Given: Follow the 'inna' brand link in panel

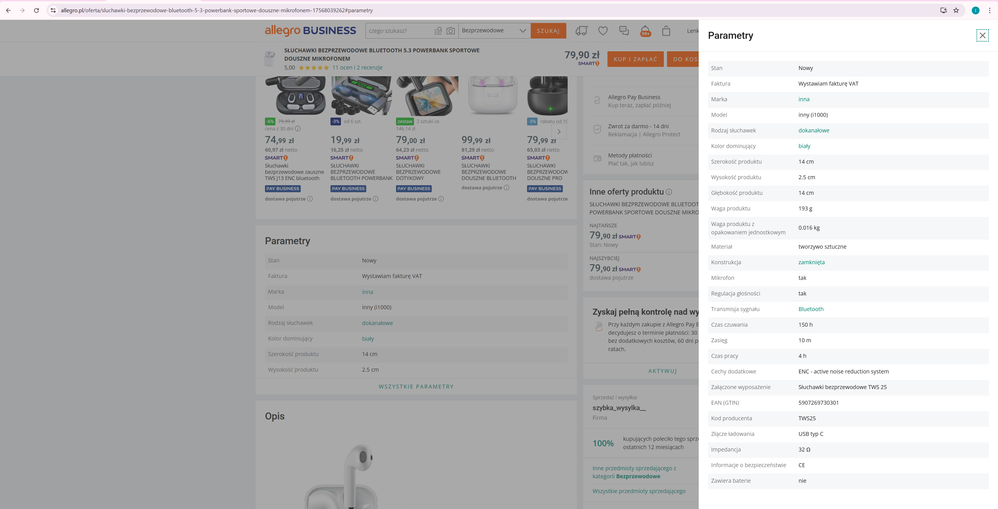Looking at the screenshot, I should pos(804,99).
